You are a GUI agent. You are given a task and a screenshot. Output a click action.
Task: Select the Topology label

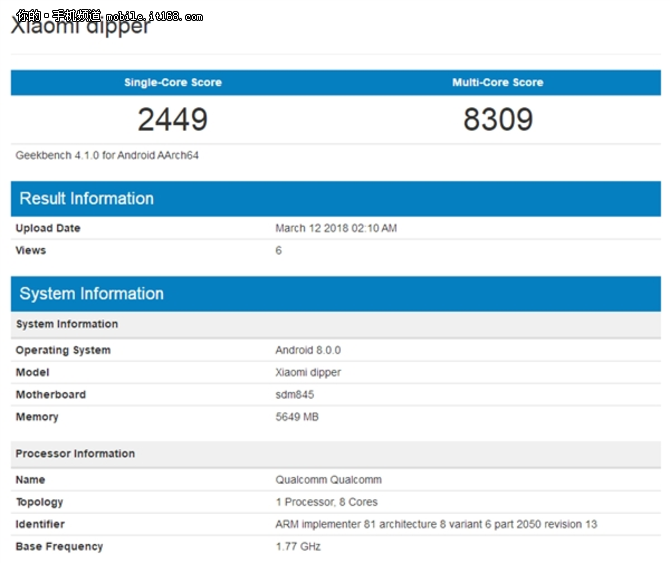coord(39,502)
